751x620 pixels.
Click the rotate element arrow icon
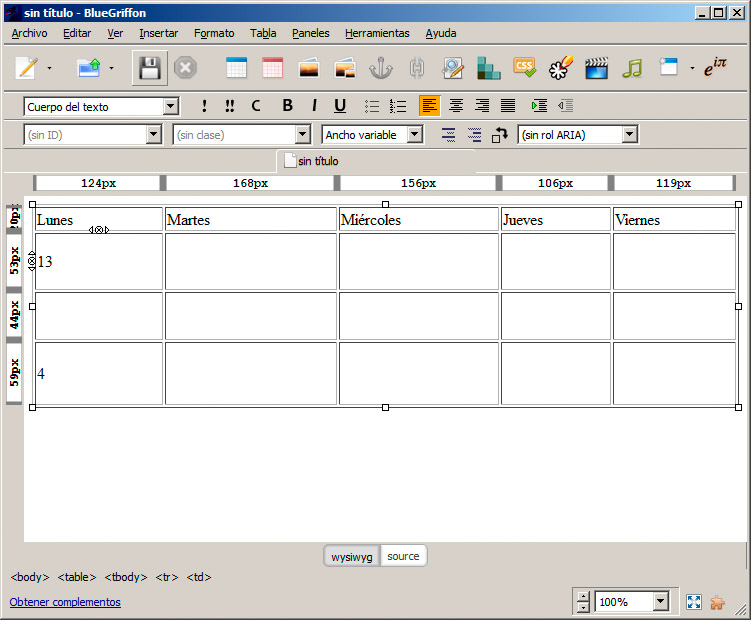click(x=500, y=135)
